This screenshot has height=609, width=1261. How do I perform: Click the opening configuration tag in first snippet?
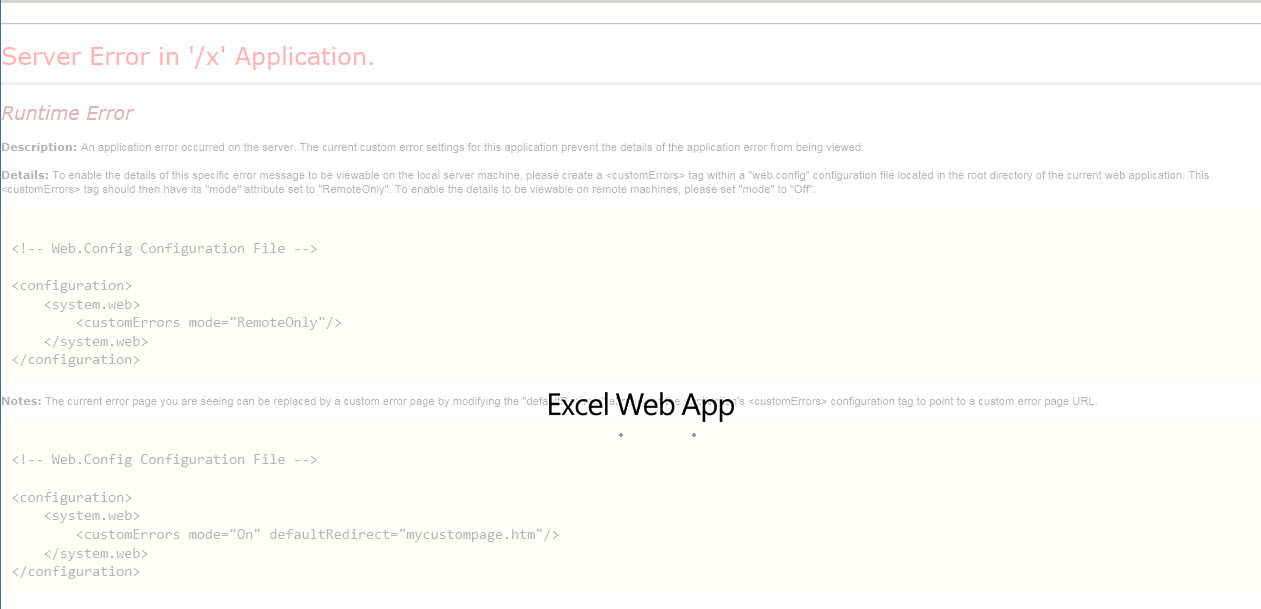click(x=71, y=285)
